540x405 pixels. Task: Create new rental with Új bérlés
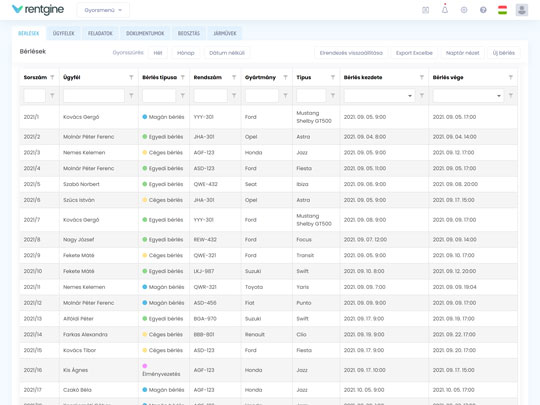pos(503,53)
